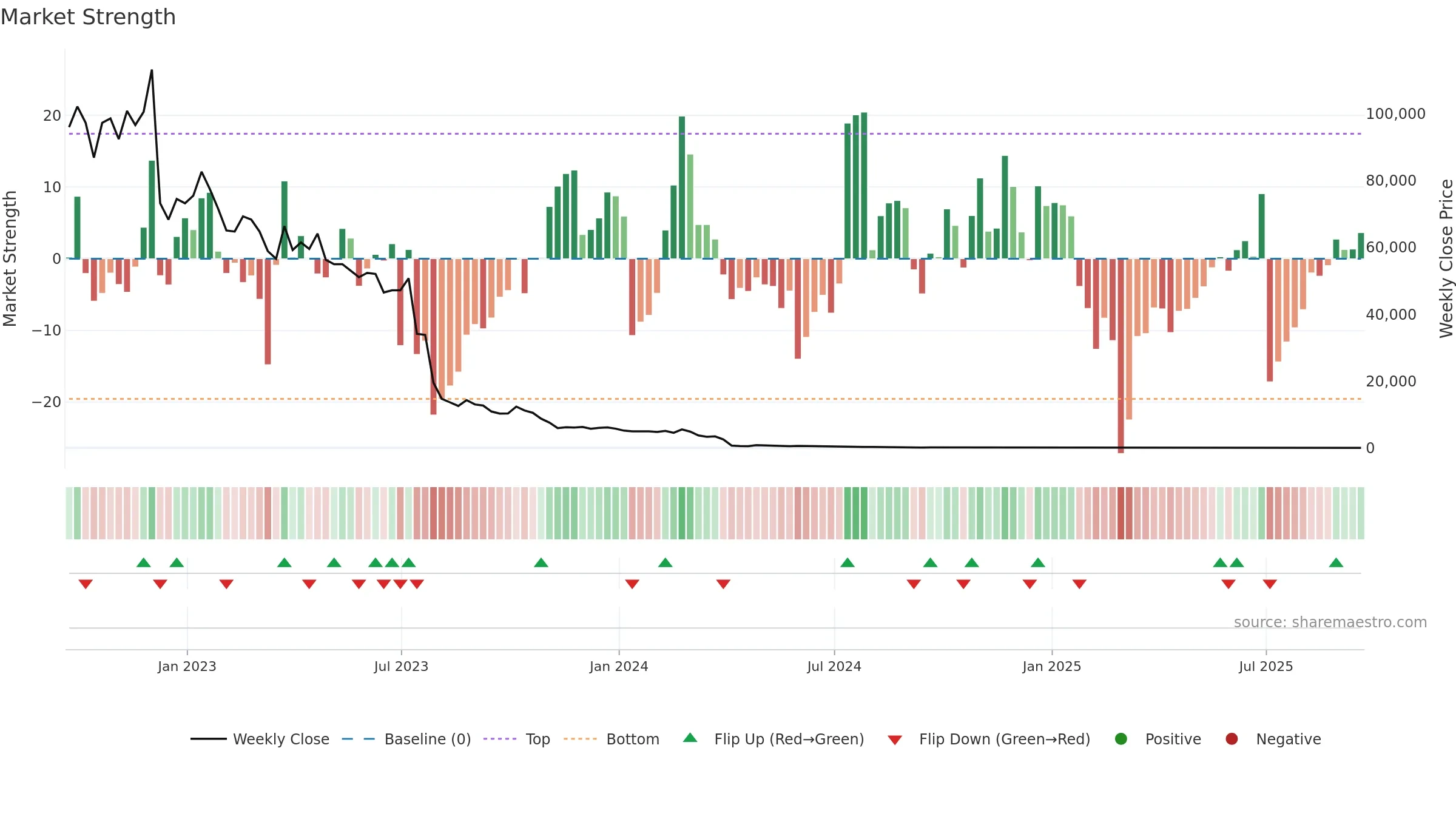The image size is (1456, 819).
Task: Click the vertical Market Strength axis title
Action: [x=10, y=258]
